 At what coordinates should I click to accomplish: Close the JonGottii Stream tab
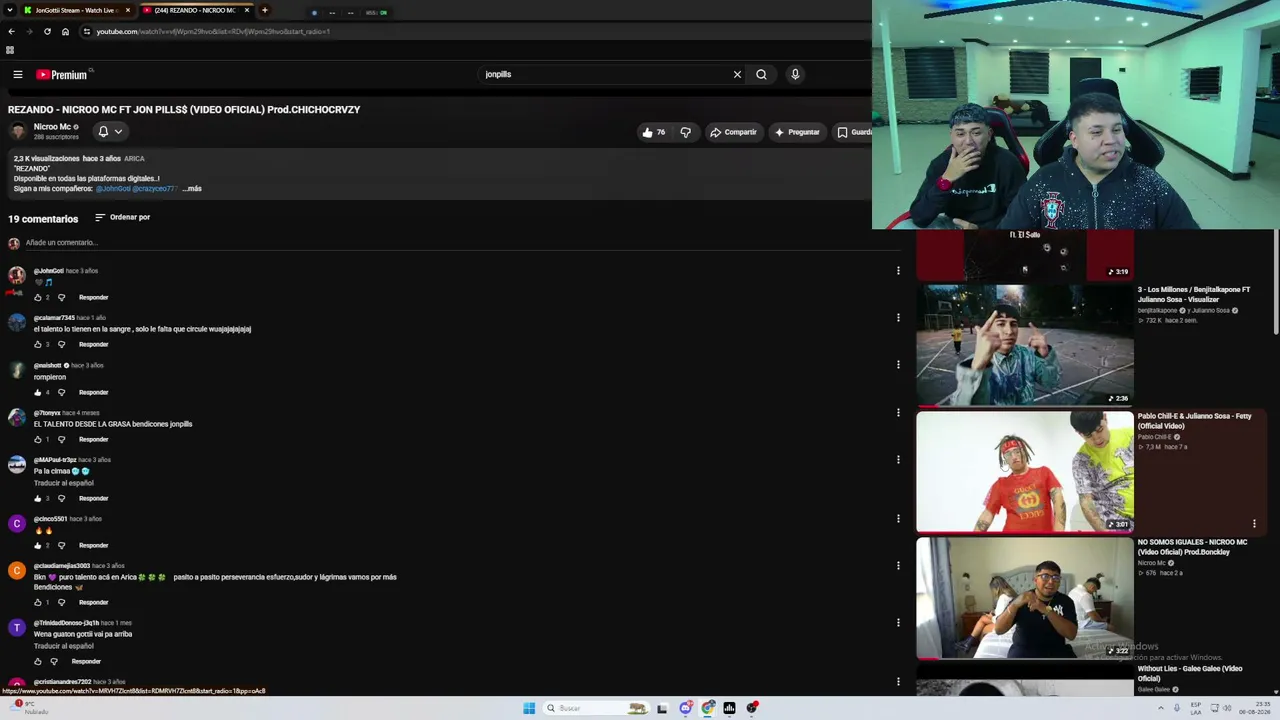click(128, 10)
